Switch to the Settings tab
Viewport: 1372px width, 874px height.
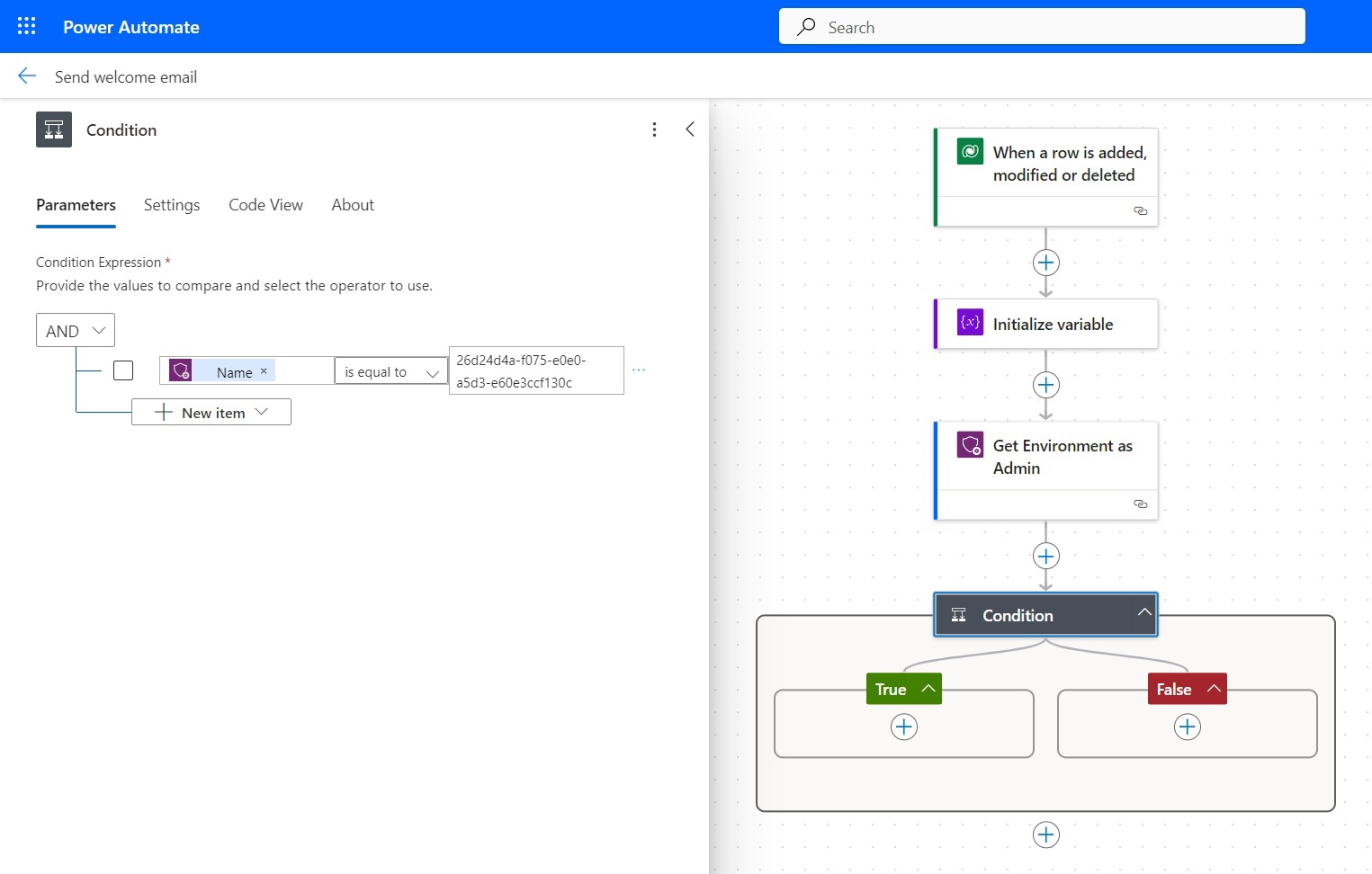point(172,205)
